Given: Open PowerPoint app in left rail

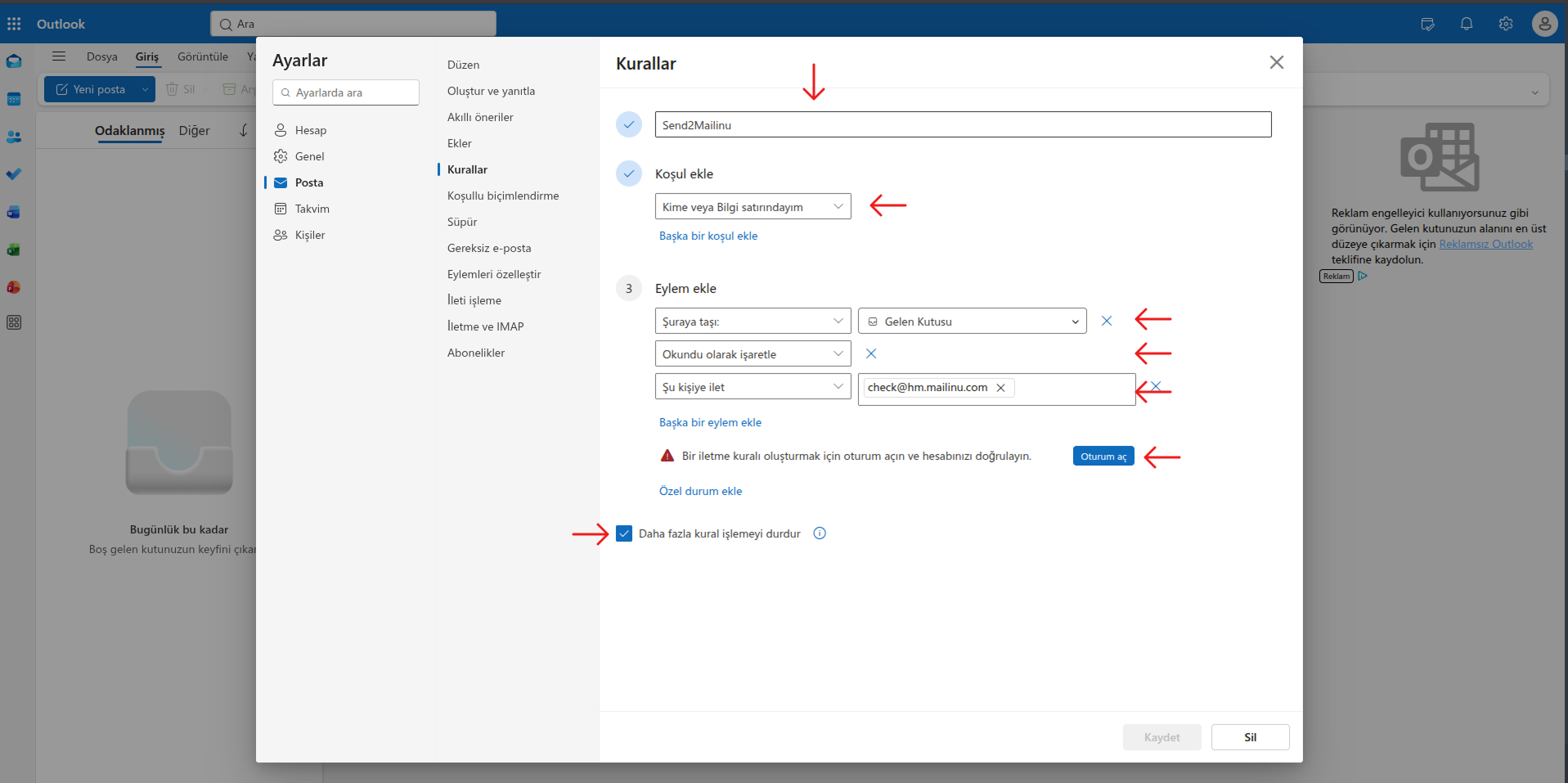Looking at the screenshot, I should point(14,287).
